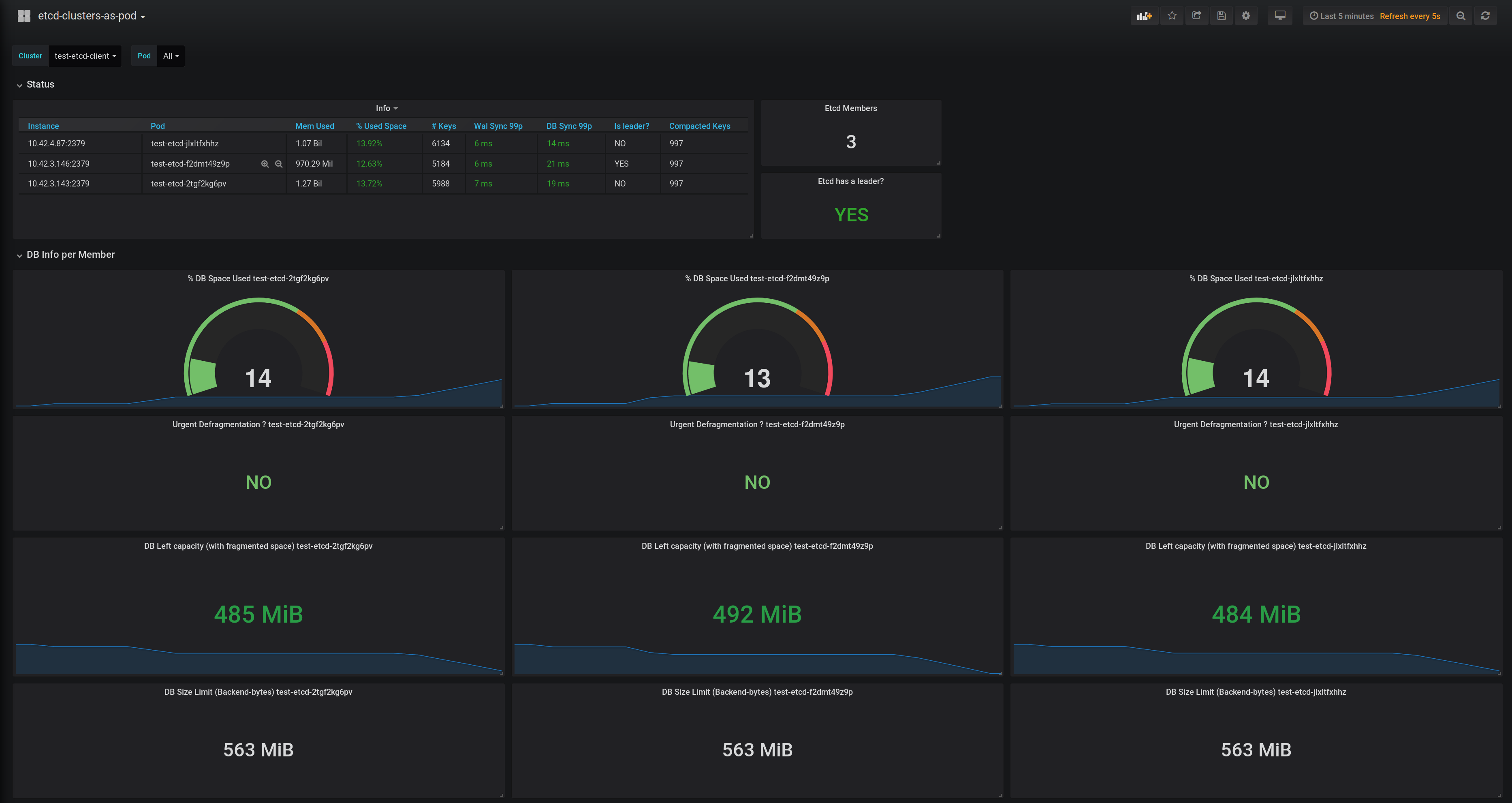Viewport: 1512px width, 803px height.
Task: Cycle view mode with monitor icon
Action: tap(1279, 16)
